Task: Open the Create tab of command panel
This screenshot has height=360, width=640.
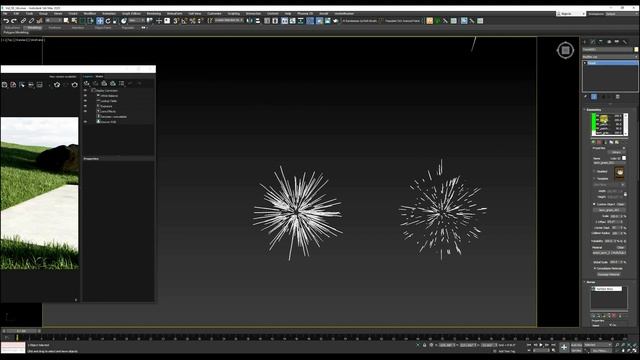Action: (x=585, y=42)
